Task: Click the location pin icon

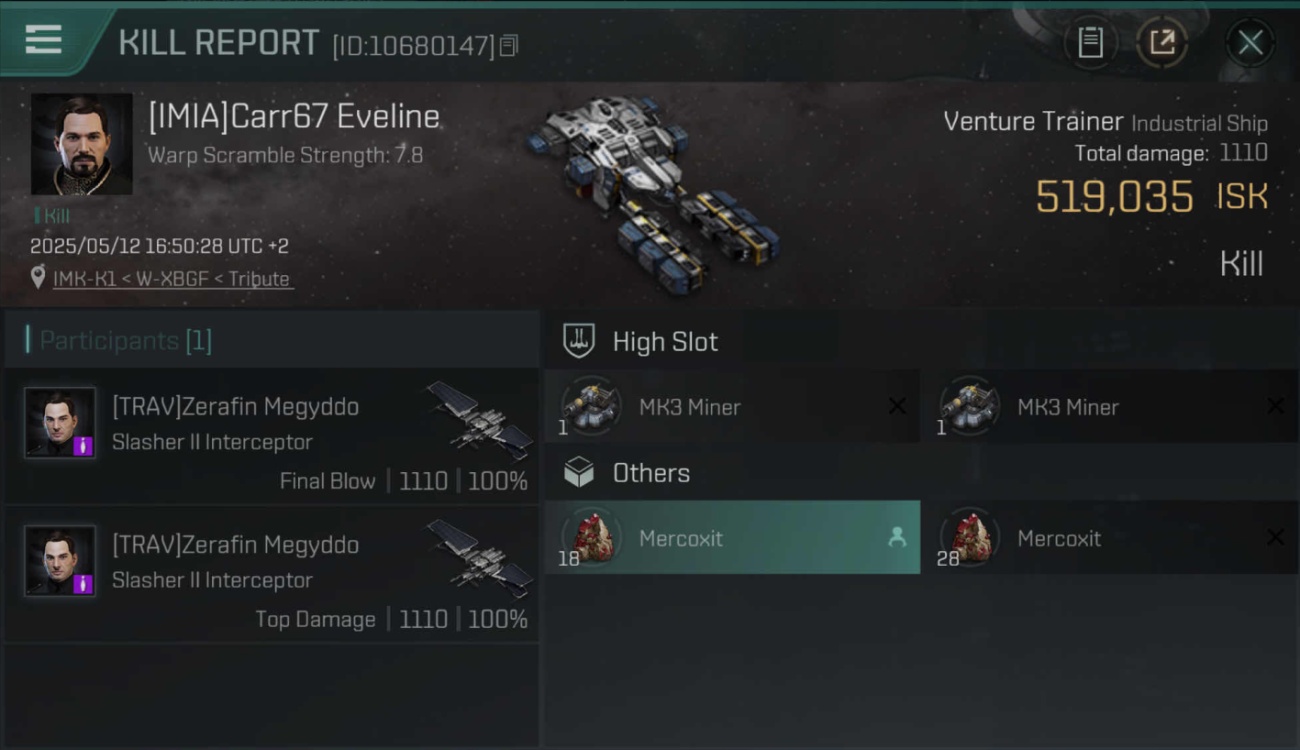Action: [x=38, y=278]
